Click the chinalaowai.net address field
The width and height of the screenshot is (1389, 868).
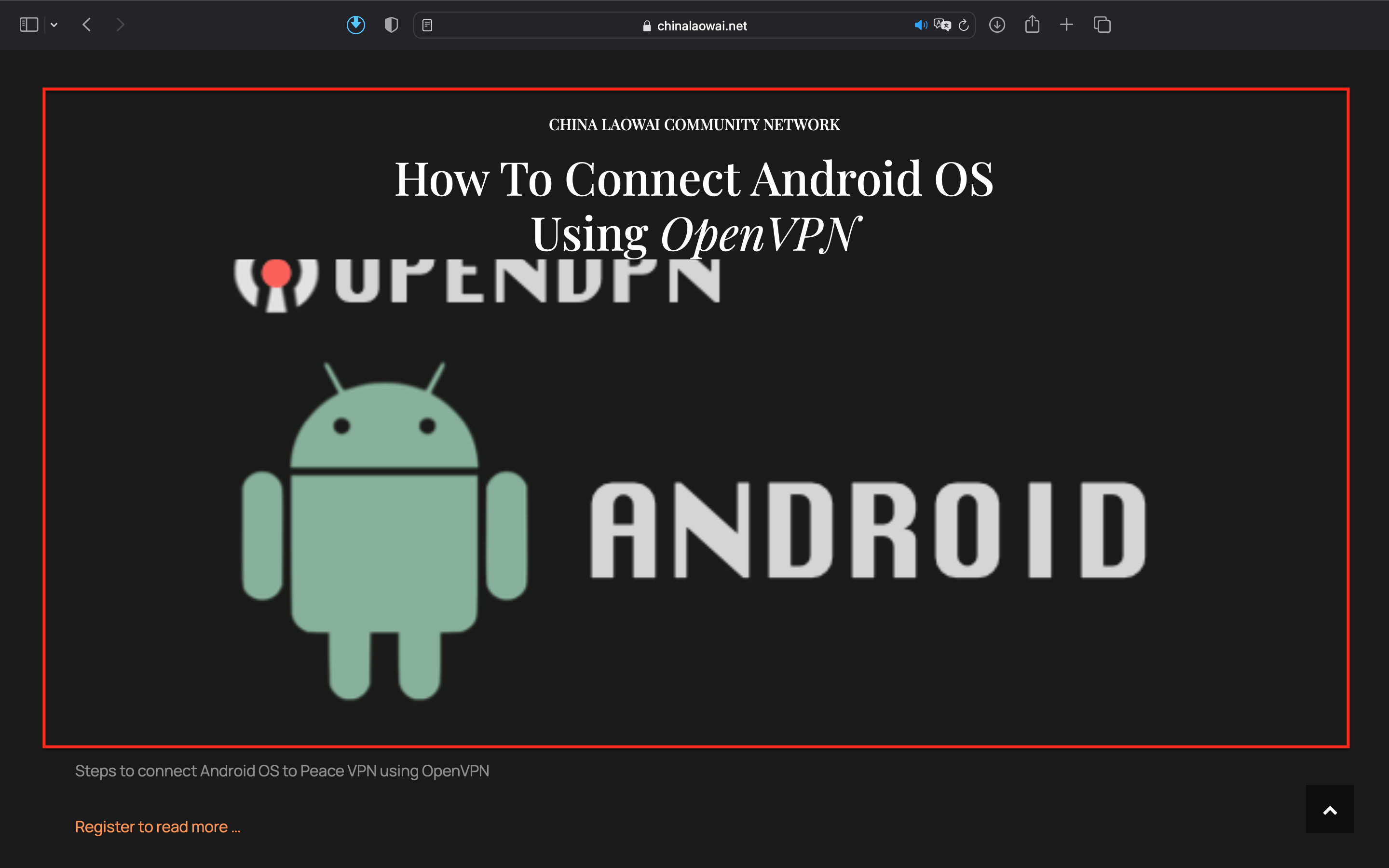click(701, 26)
